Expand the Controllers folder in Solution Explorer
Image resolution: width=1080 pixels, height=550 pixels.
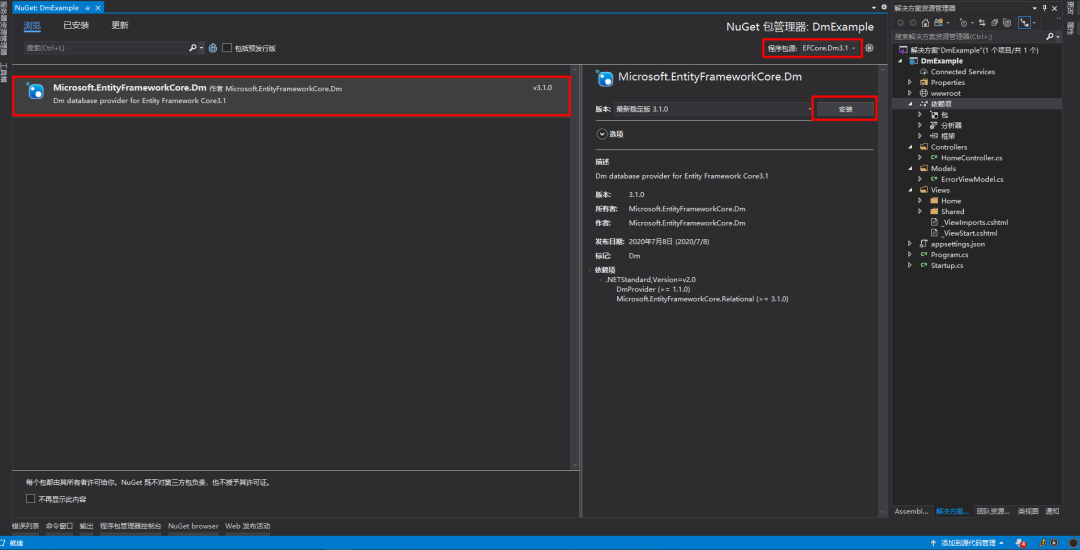click(911, 147)
